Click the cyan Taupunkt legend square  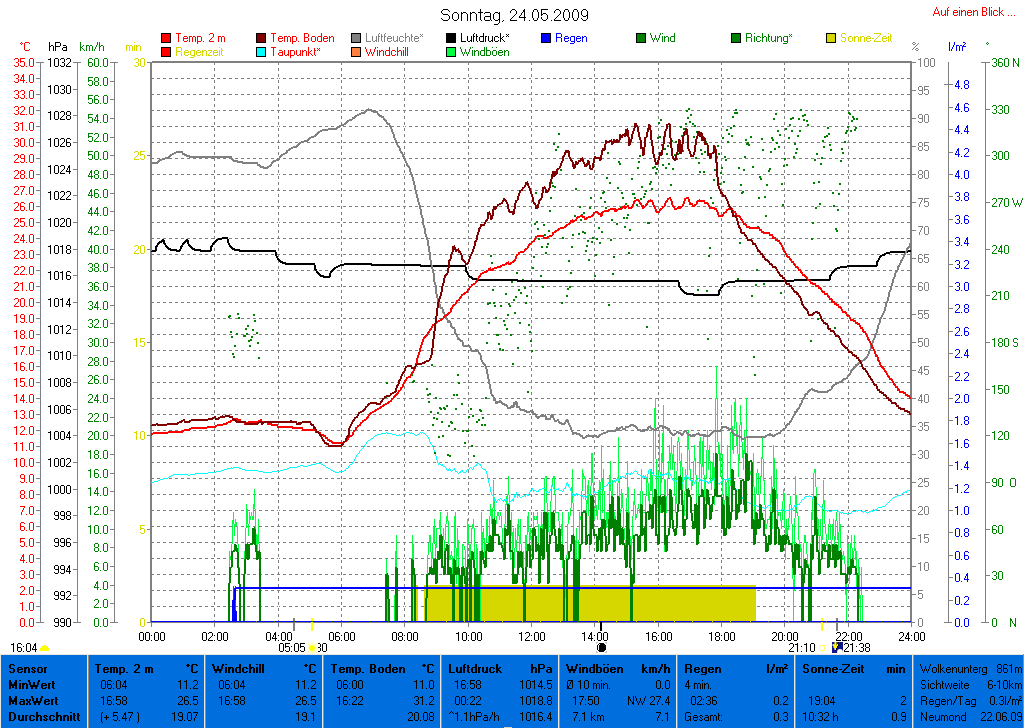tap(261, 52)
